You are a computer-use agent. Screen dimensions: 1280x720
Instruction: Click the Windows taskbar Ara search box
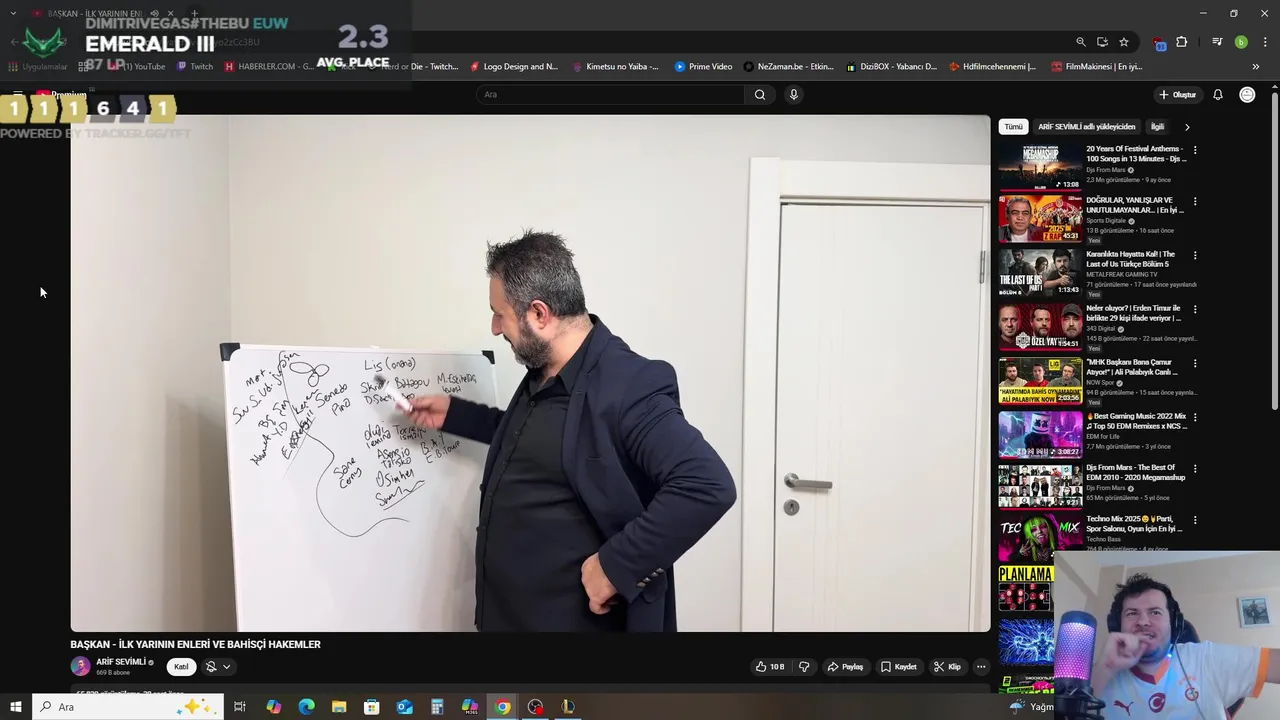tap(127, 707)
